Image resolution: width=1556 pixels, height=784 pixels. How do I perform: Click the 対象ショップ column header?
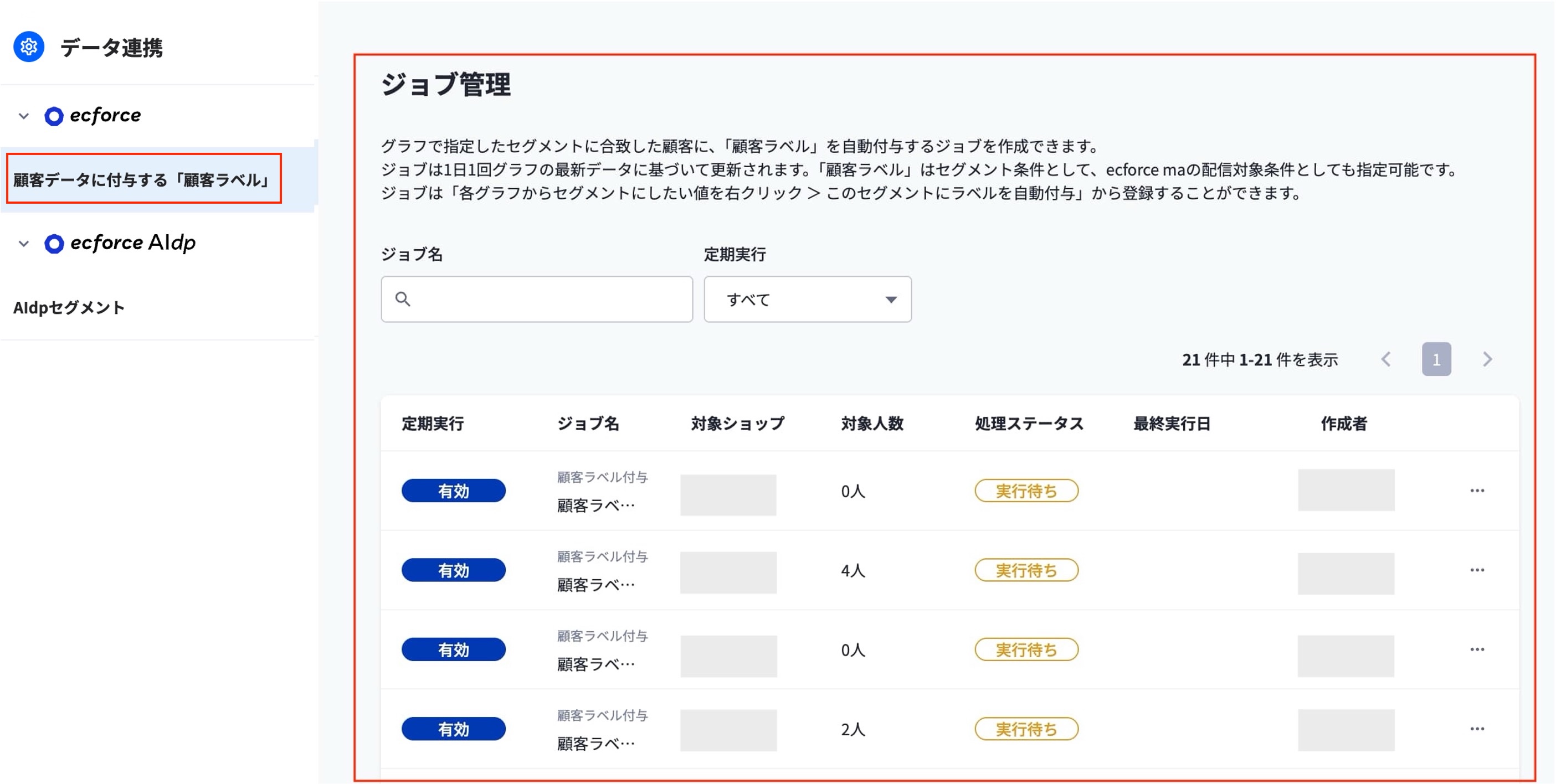click(737, 423)
